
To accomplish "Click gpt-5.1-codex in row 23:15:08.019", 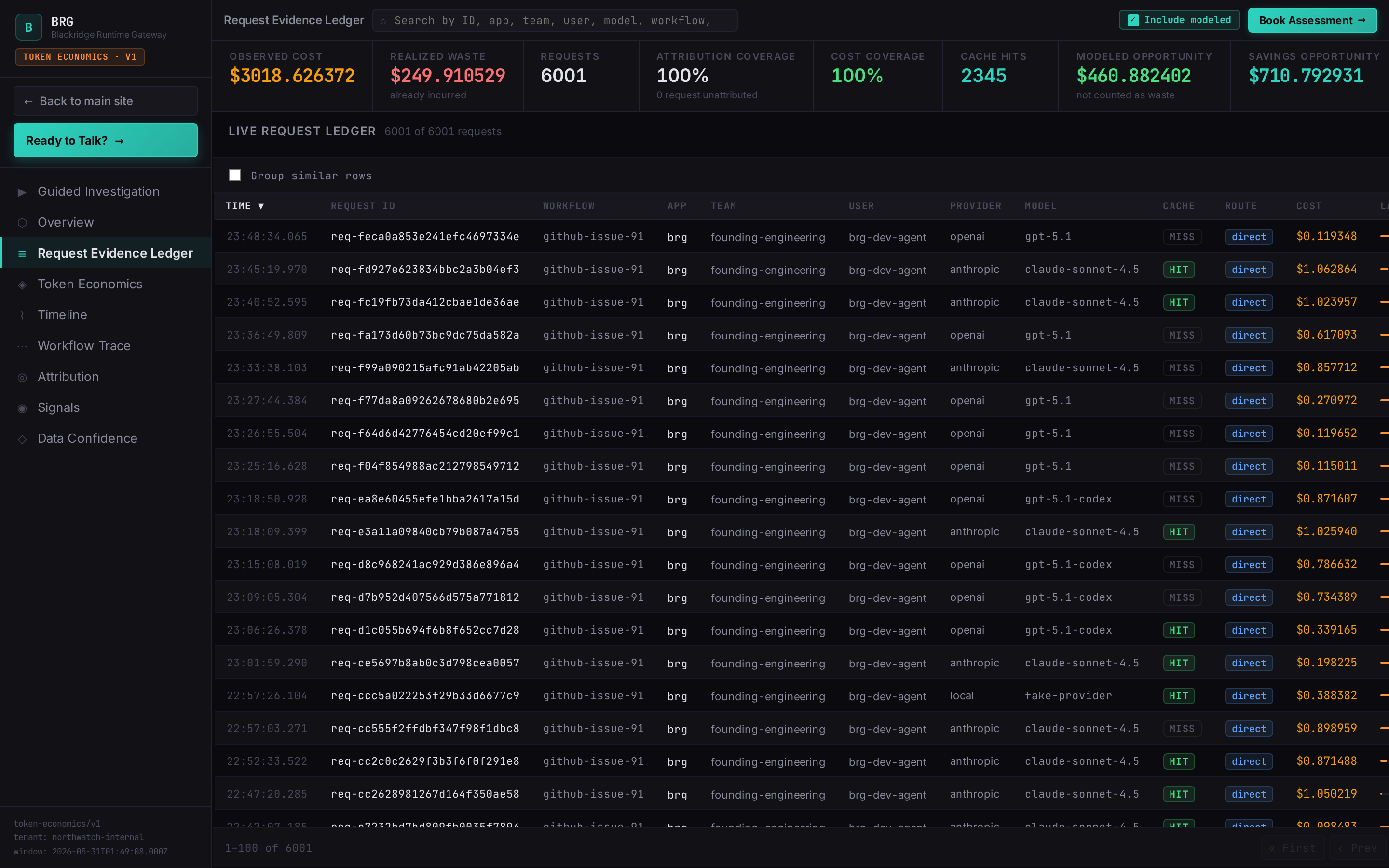I will pos(1068,565).
